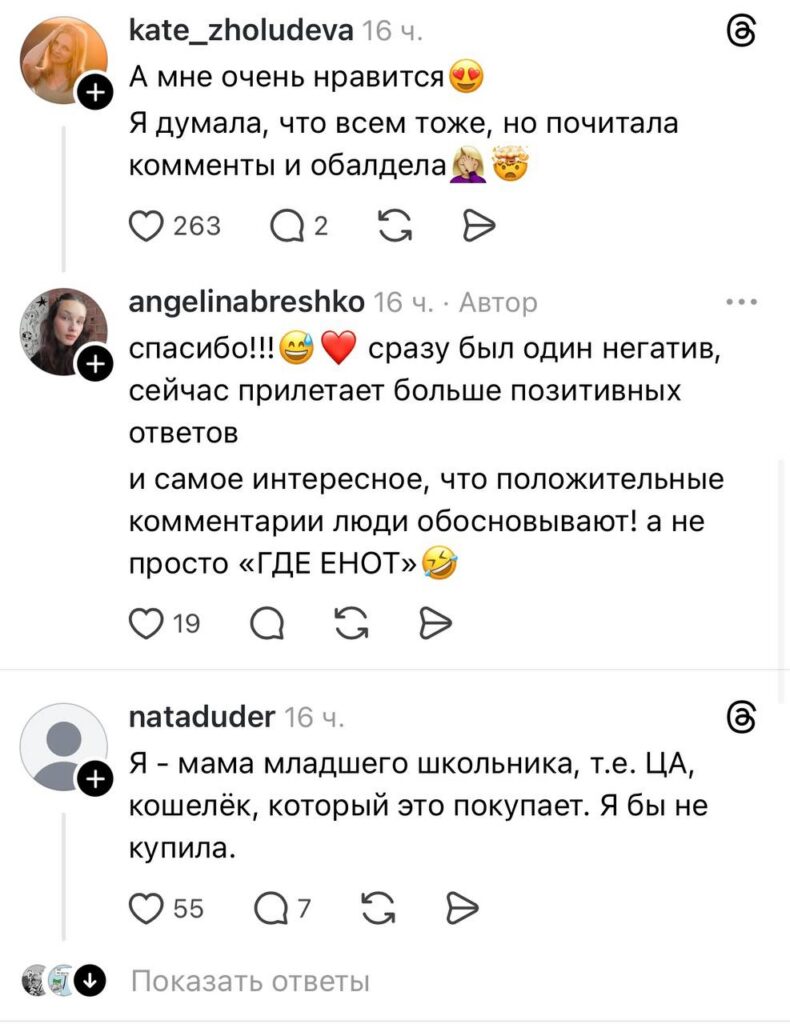Image resolution: width=790 pixels, height=1024 pixels.
Task: Like nataduder's comment
Action: point(149,908)
